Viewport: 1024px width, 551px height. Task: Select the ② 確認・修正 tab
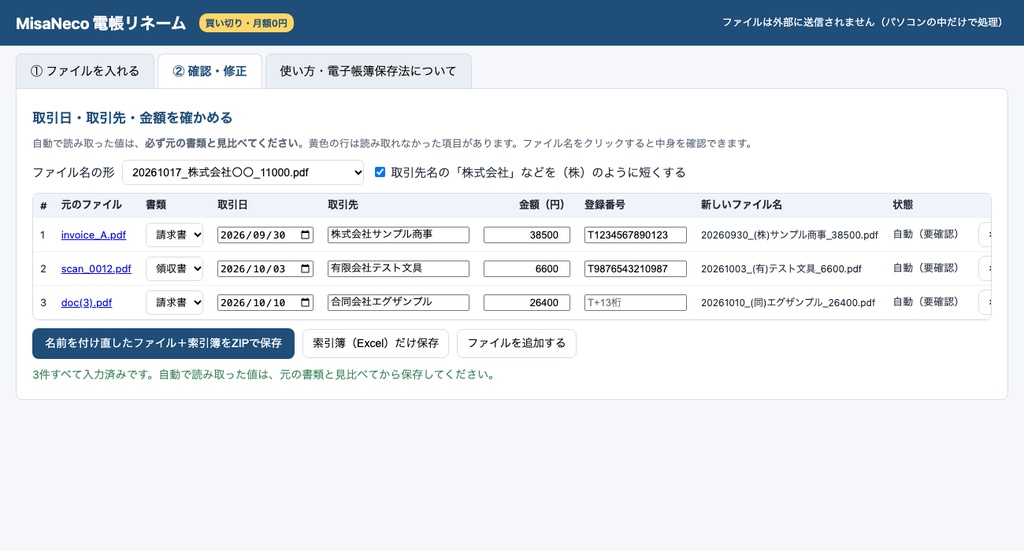210,71
